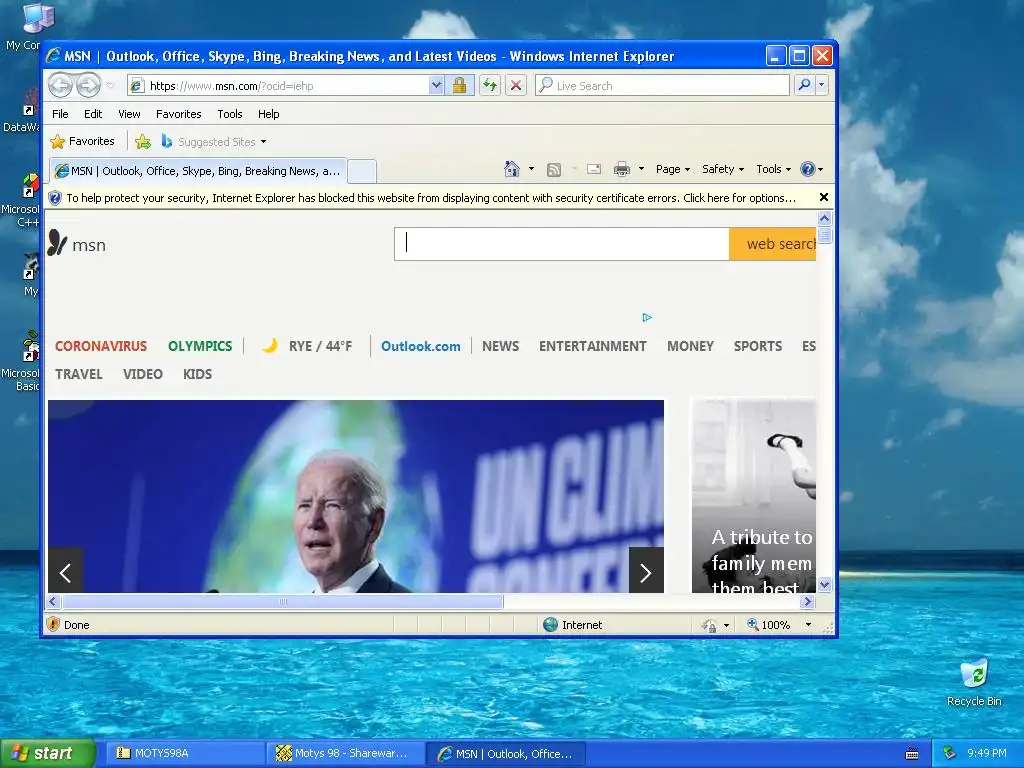Click the moon weather icon

click(270, 345)
